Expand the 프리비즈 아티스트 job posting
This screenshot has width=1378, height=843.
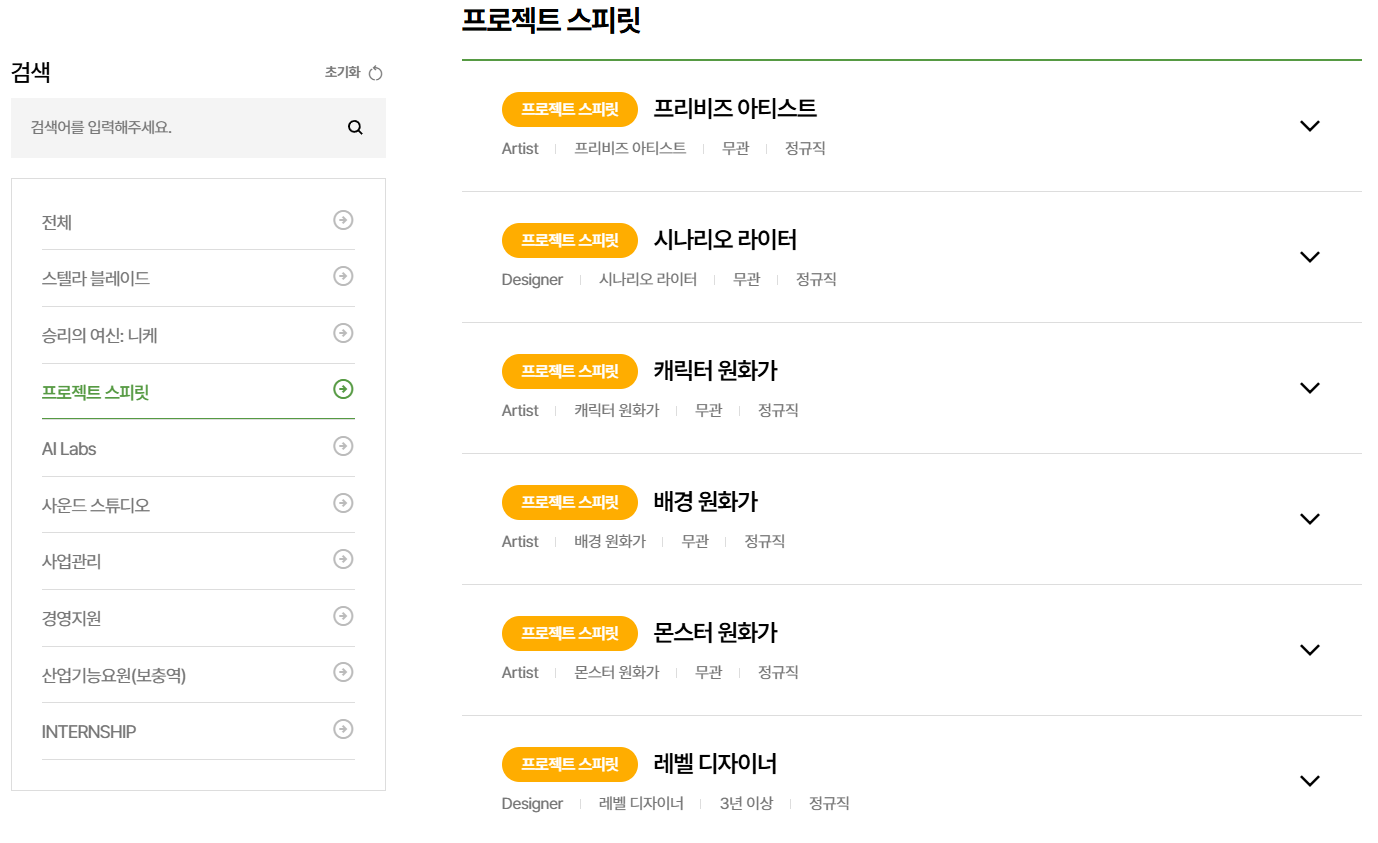1309,126
